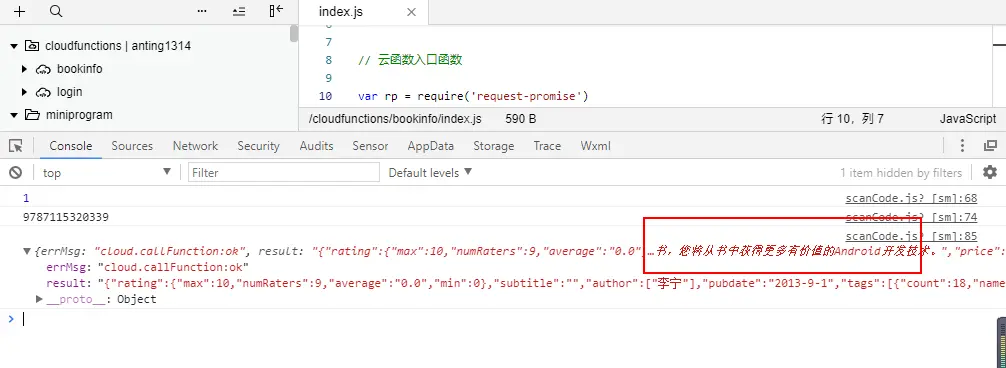The image size is (1006, 368).
Task: Click the file tree vertical scrollbar
Action: pyautogui.click(x=294, y=33)
